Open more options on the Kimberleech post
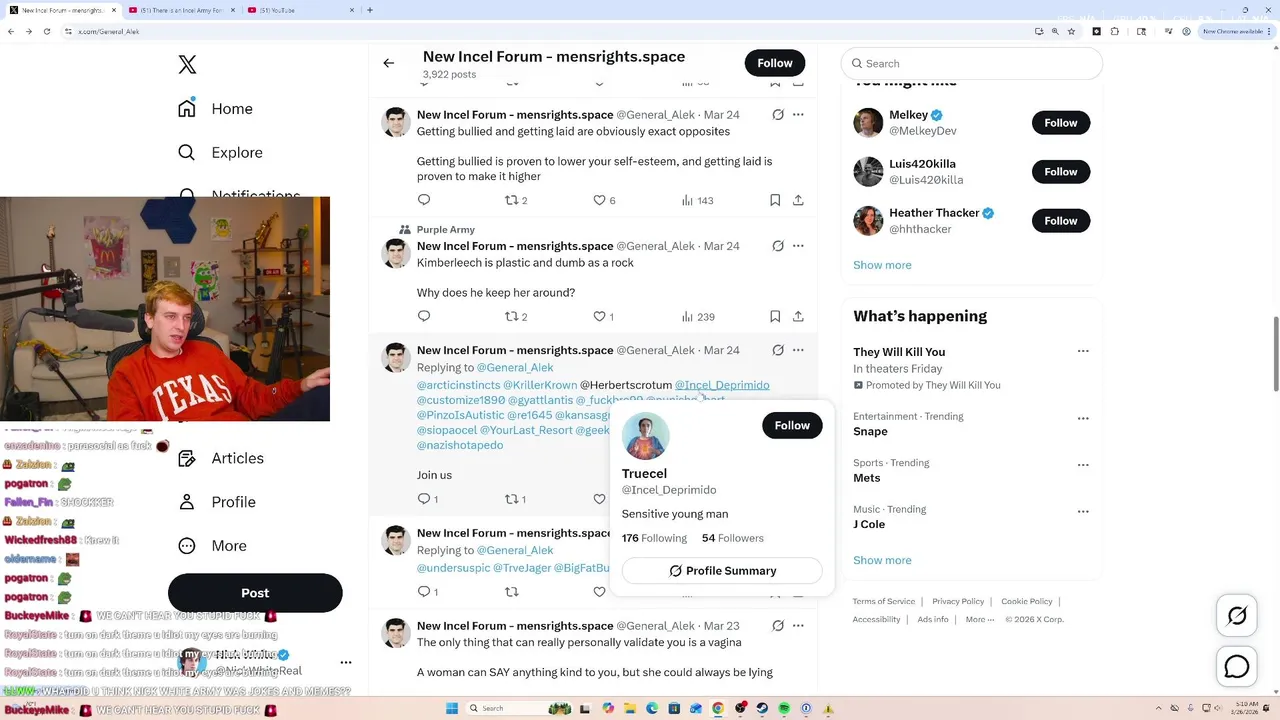Viewport: 1280px width, 720px height. [x=798, y=246]
